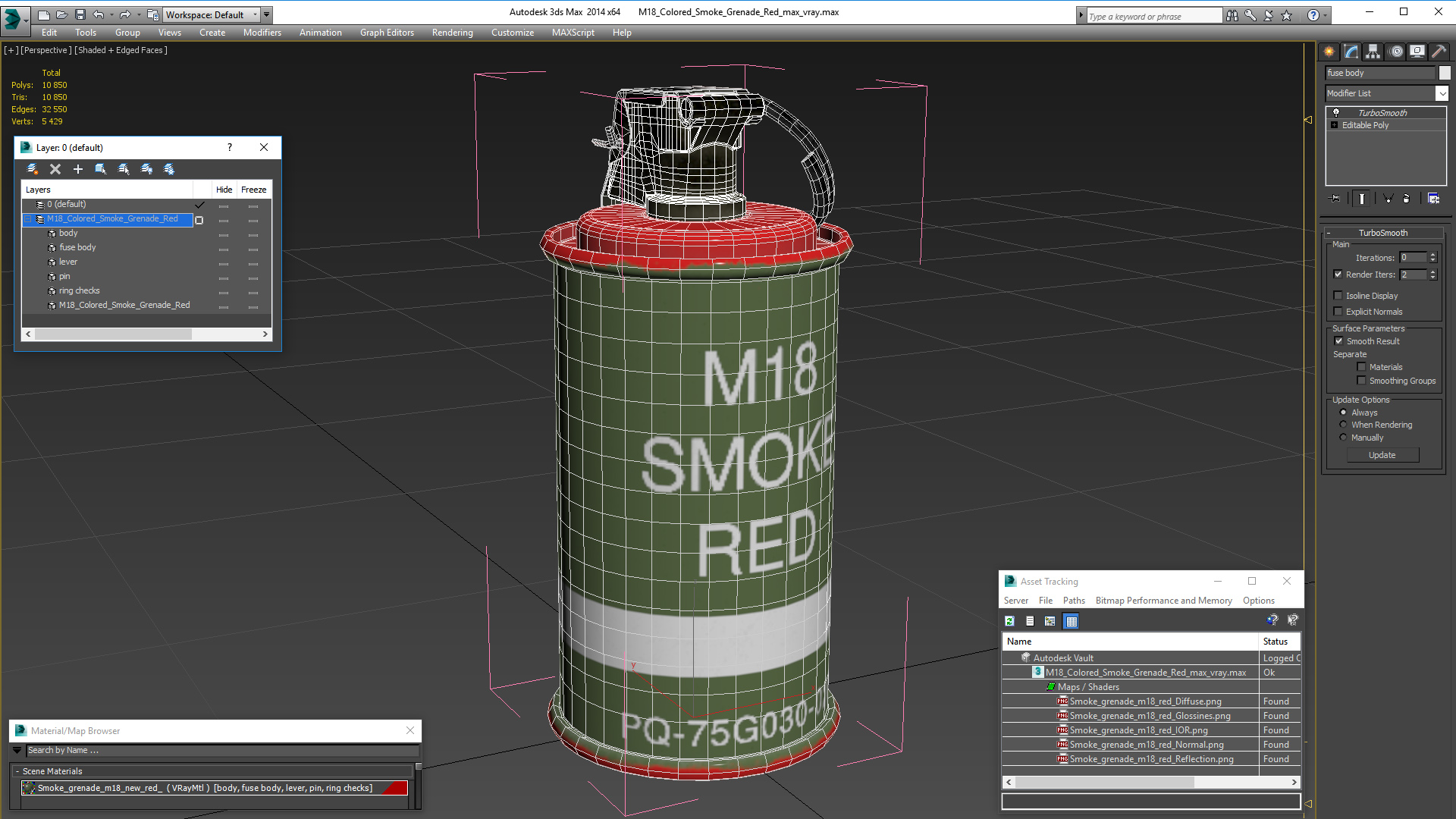This screenshot has height=819, width=1456.
Task: Open the Create command panel tab
Action: click(x=1329, y=52)
